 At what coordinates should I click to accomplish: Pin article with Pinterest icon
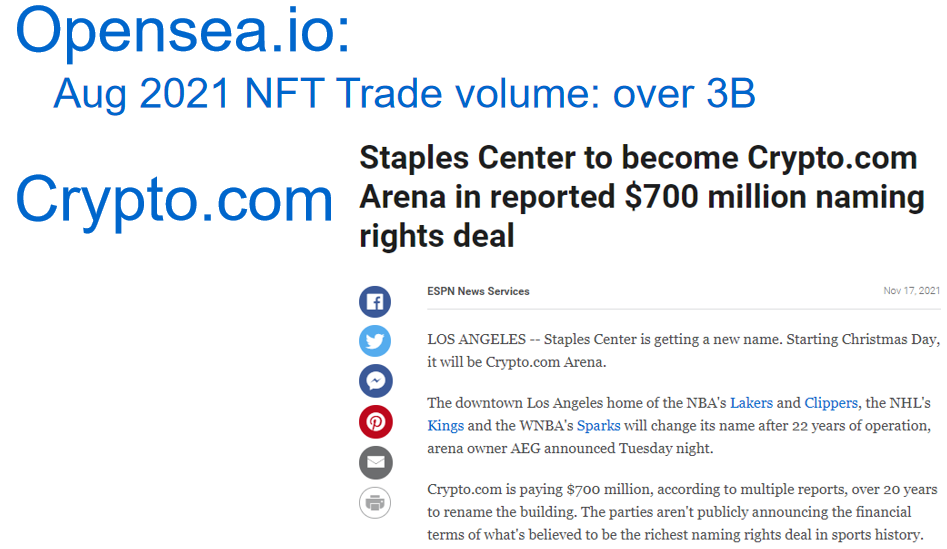pyautogui.click(x=375, y=422)
